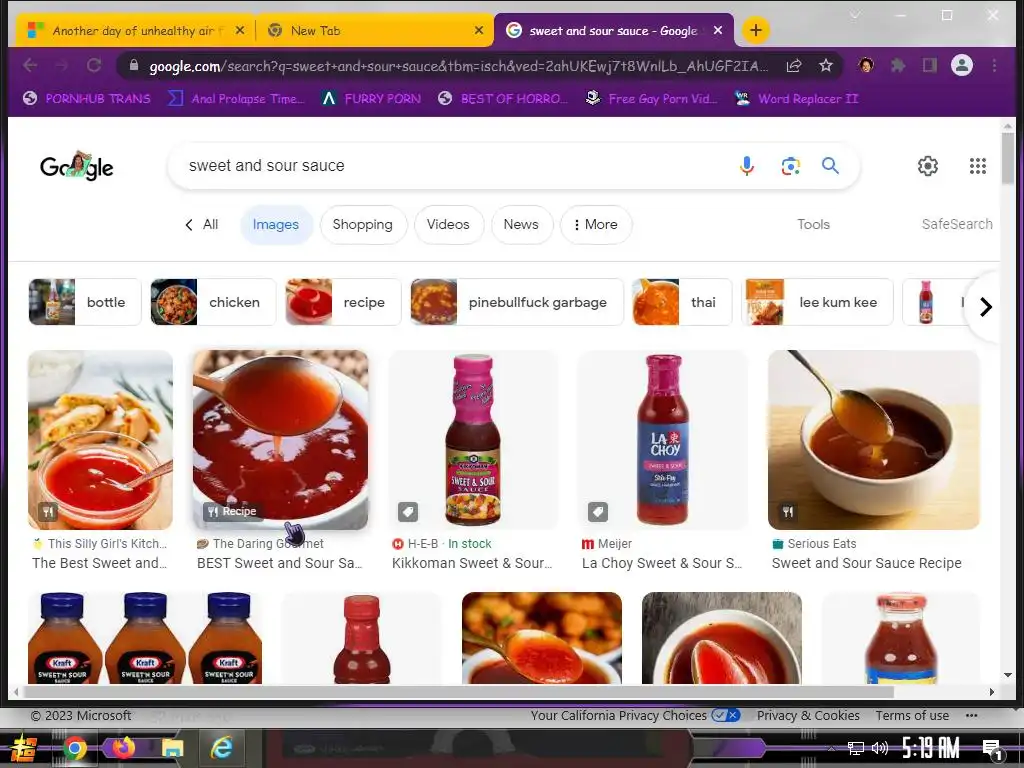
Task: Filter images by bottle chip
Action: point(85,302)
